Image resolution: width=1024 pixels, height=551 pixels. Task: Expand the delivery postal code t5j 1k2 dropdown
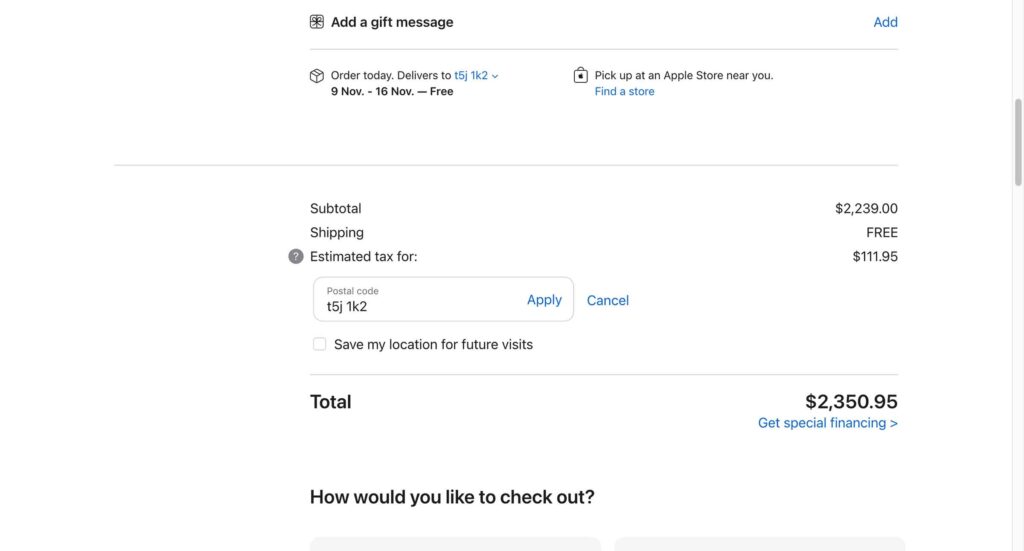pos(476,75)
